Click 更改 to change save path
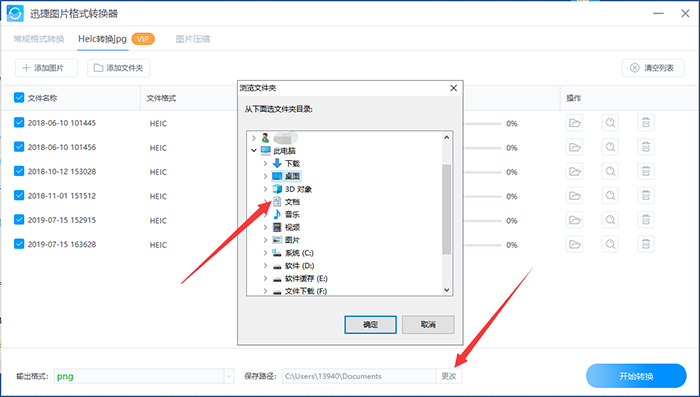This screenshot has height=397, width=700. tap(449, 376)
